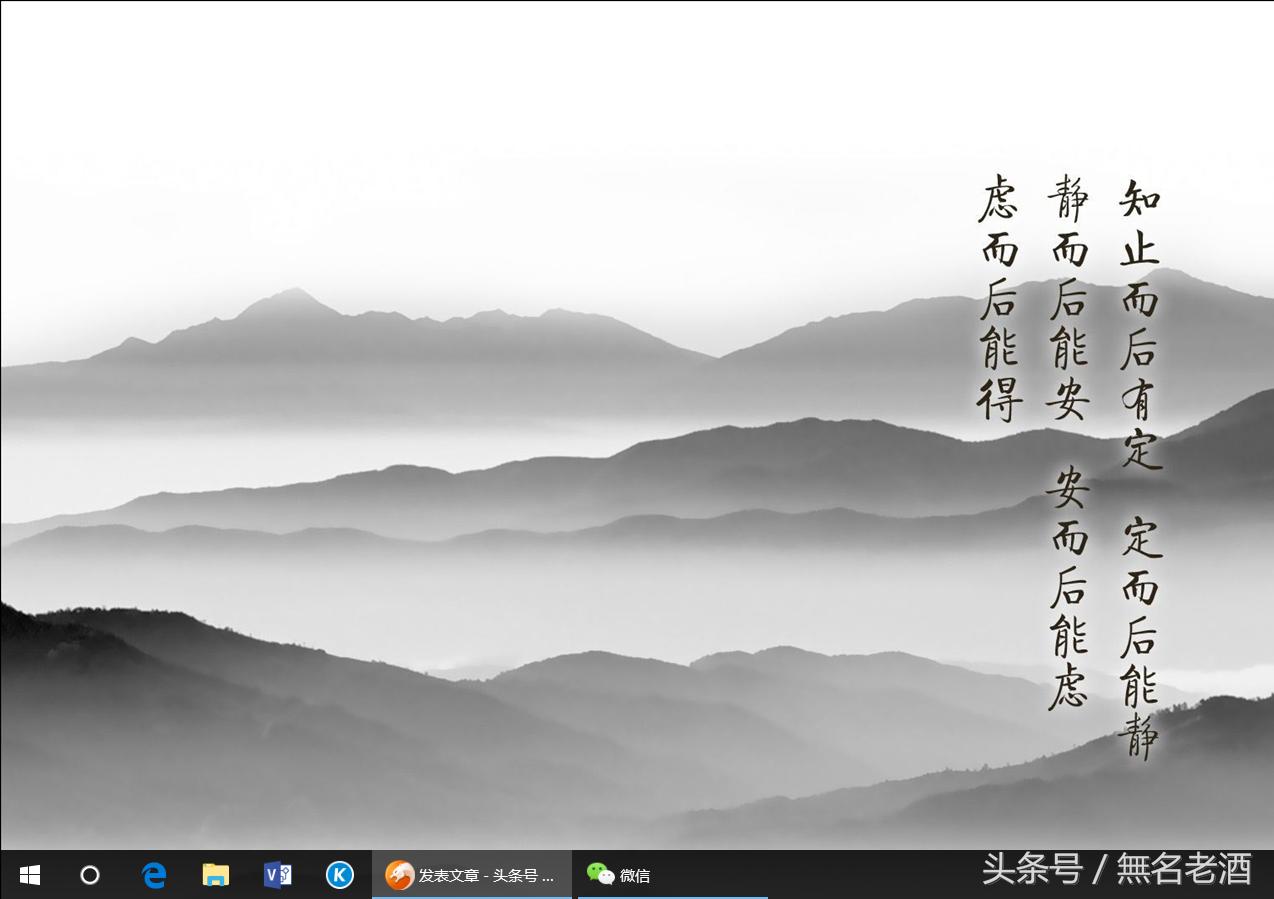
Task: Open the Windows Start menu
Action: point(30,875)
